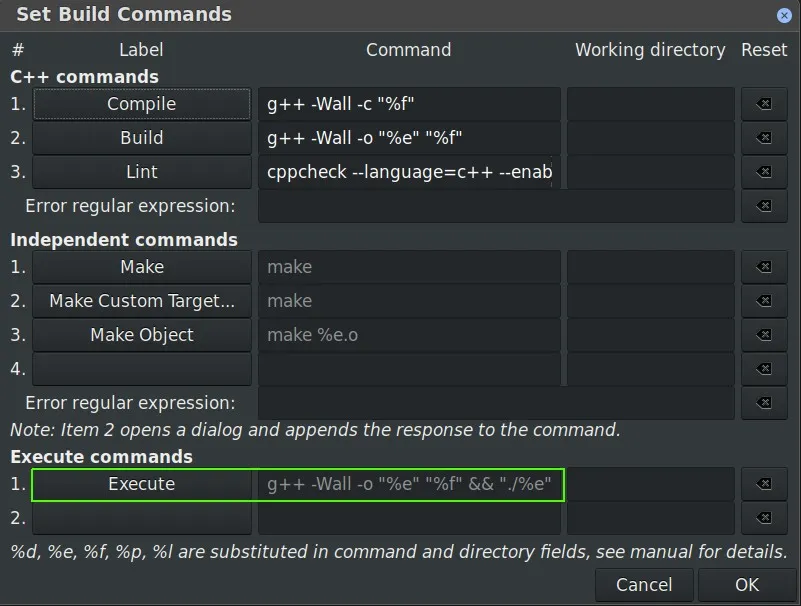This screenshot has height=606, width=801.
Task: Click the Compile label button
Action: click(142, 104)
